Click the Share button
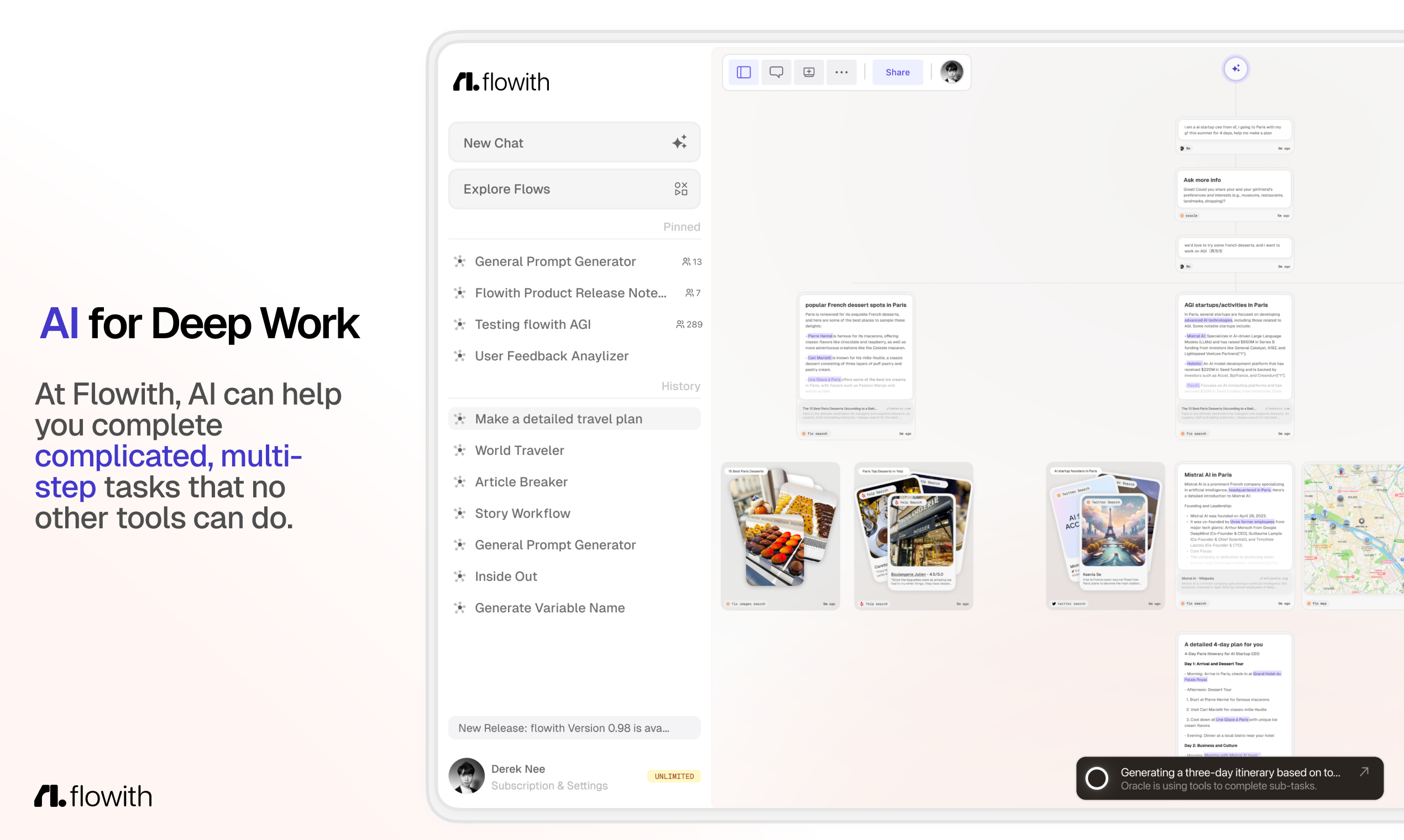The width and height of the screenshot is (1404, 840). coord(897,72)
